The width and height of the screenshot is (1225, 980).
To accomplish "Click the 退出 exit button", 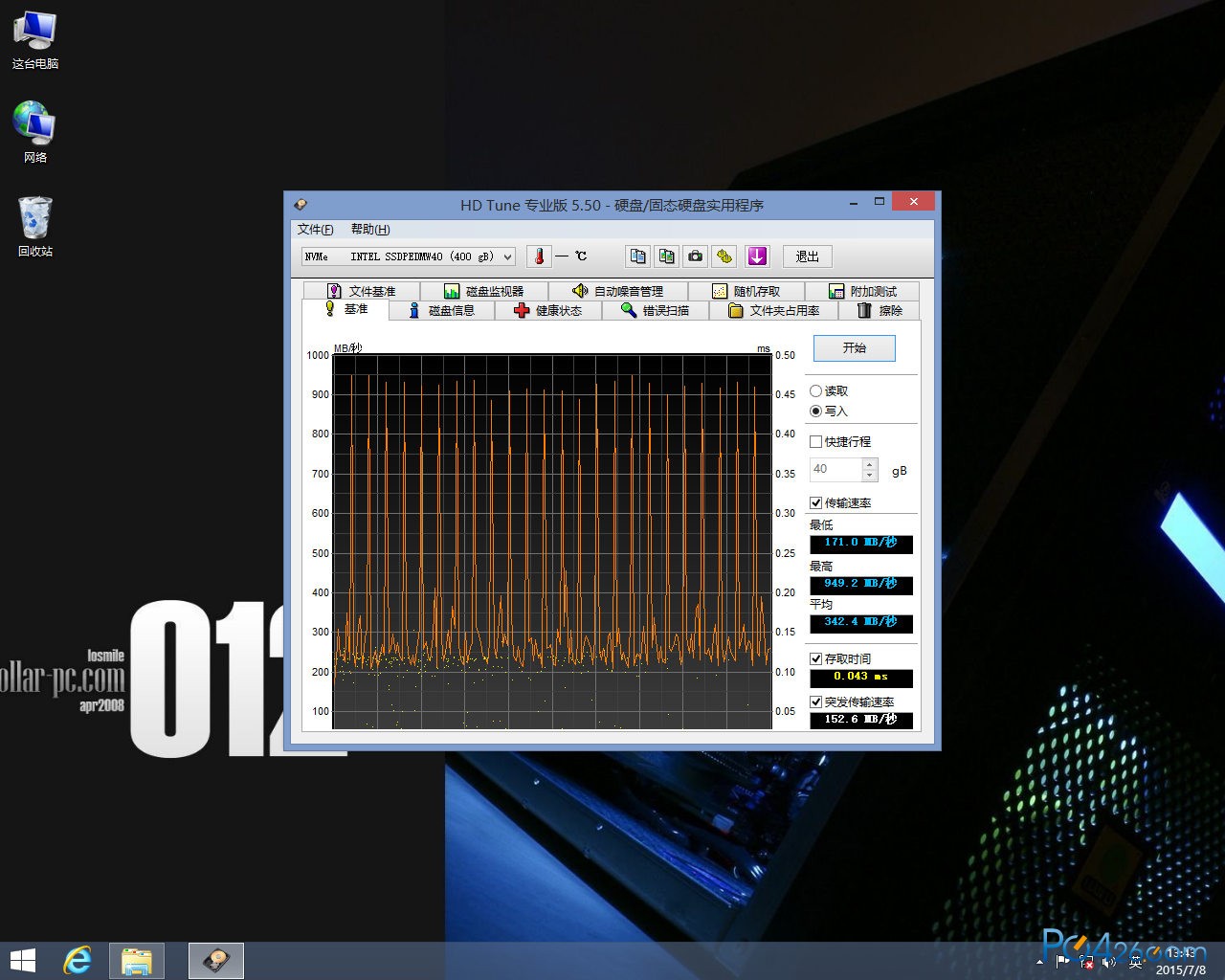I will pyautogui.click(x=808, y=256).
